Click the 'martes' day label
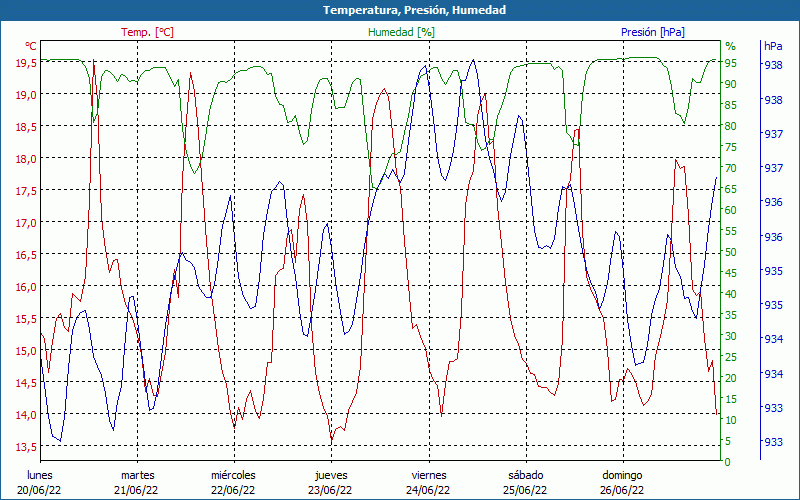This screenshot has width=800, height=500. [137, 476]
